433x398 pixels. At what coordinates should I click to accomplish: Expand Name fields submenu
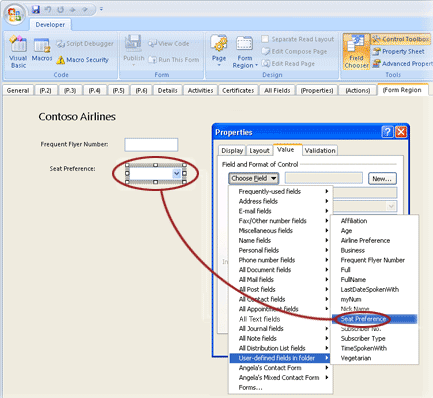click(281, 240)
